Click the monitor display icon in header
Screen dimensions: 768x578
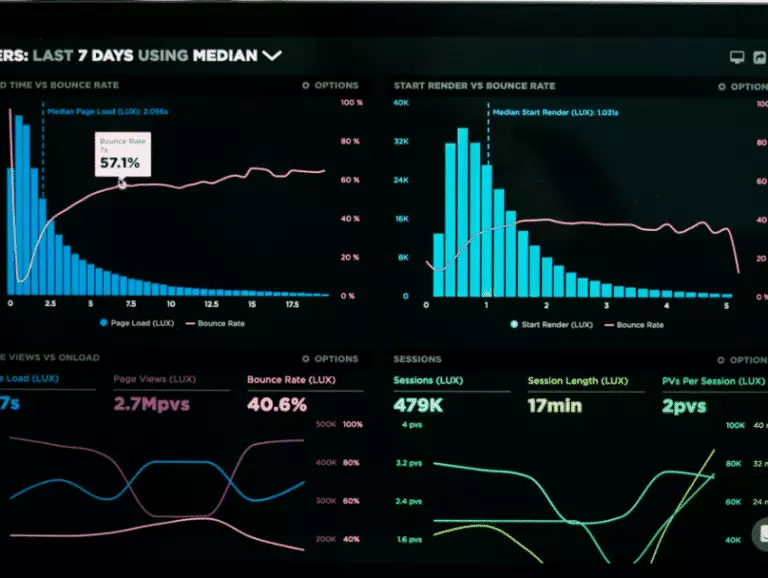click(738, 58)
